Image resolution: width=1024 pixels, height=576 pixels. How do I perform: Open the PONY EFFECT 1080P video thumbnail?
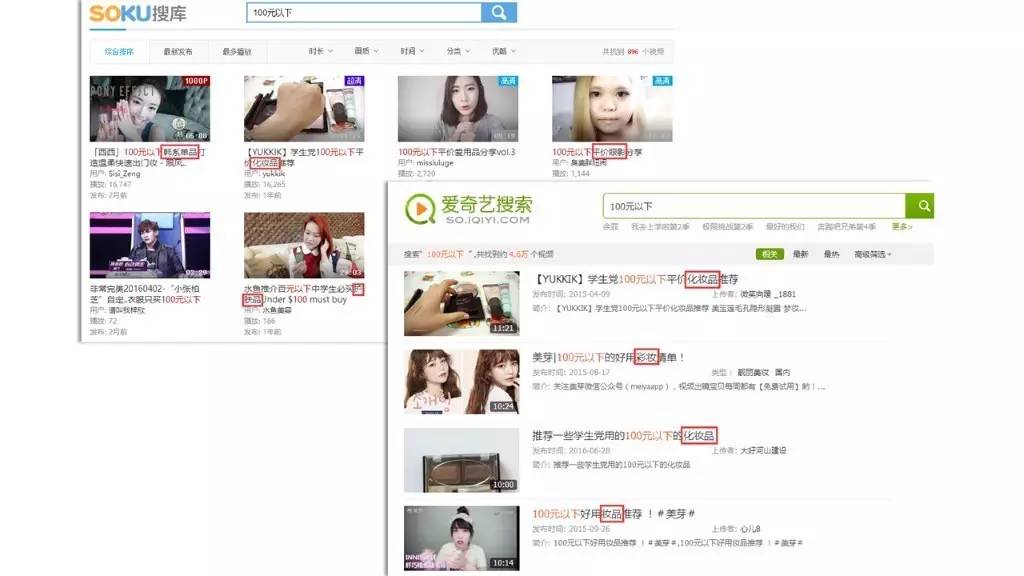(x=150, y=108)
